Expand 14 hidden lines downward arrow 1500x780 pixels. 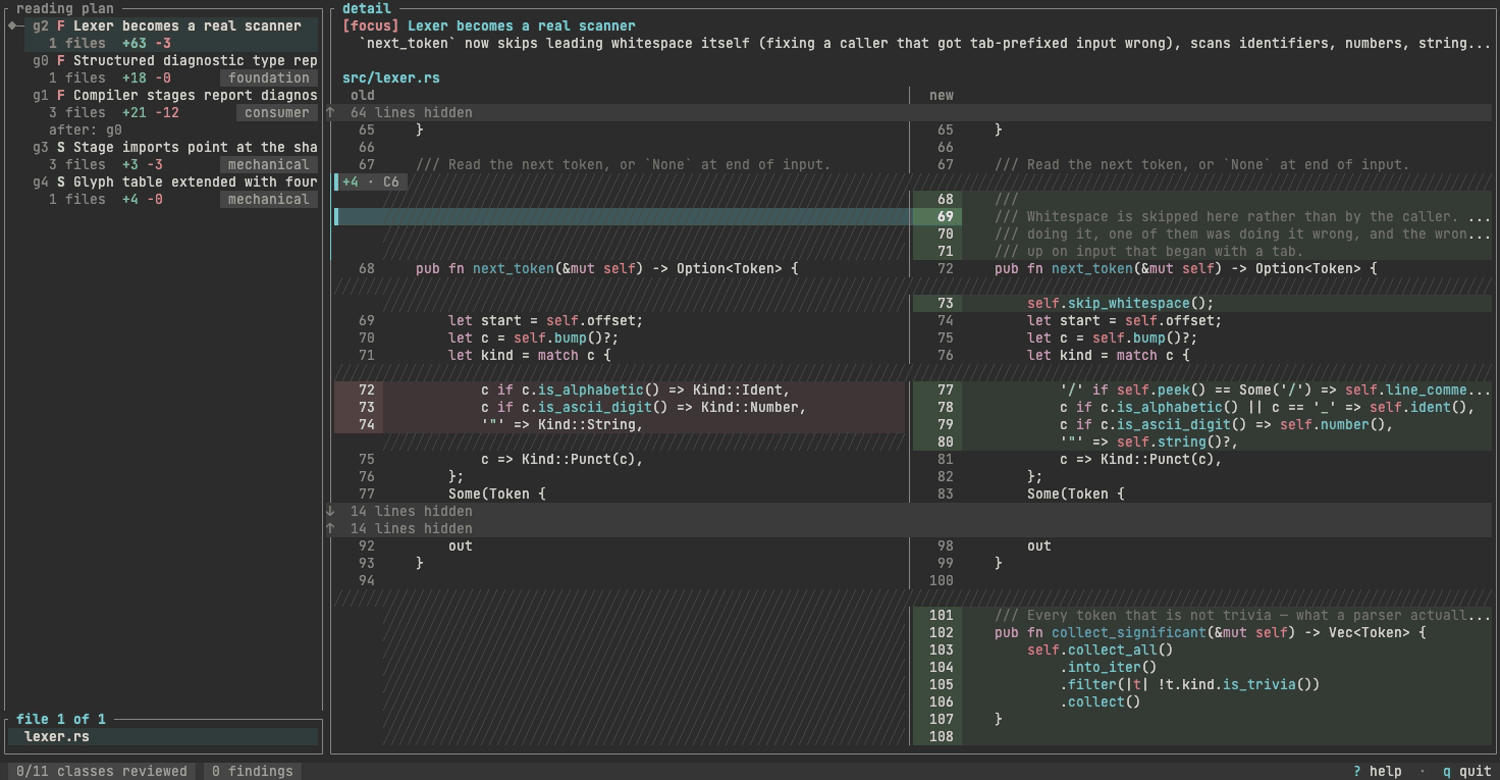[x=910, y=511]
